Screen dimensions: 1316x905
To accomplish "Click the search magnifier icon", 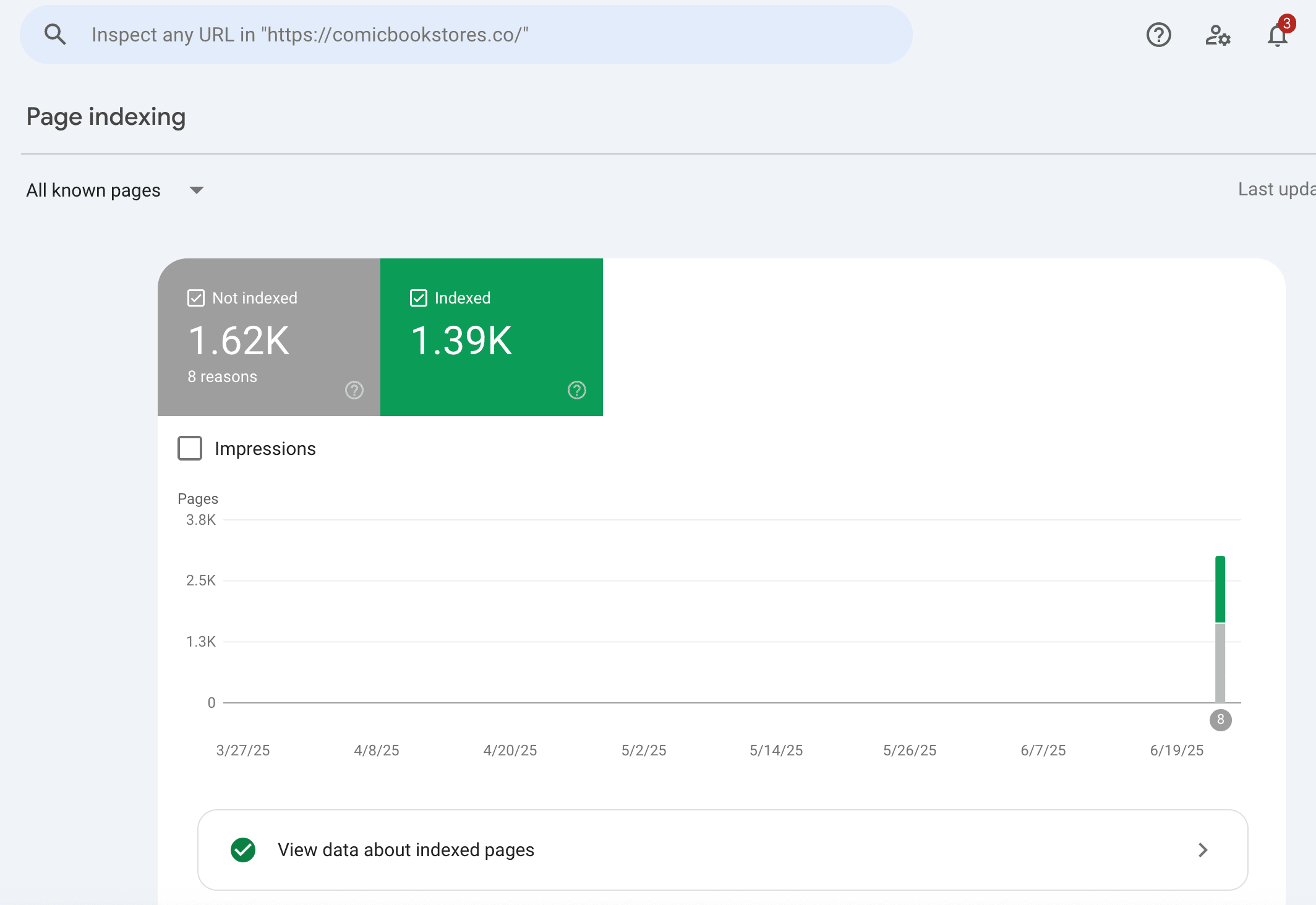I will pos(55,35).
